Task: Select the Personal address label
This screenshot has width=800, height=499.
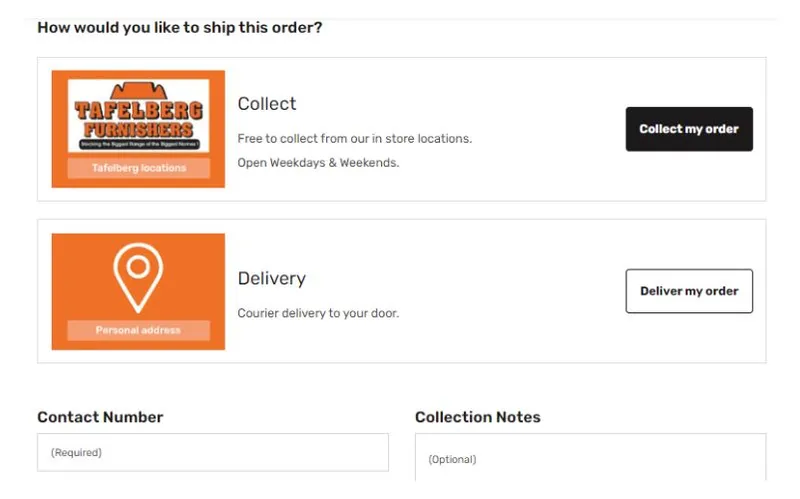Action: tap(138, 330)
